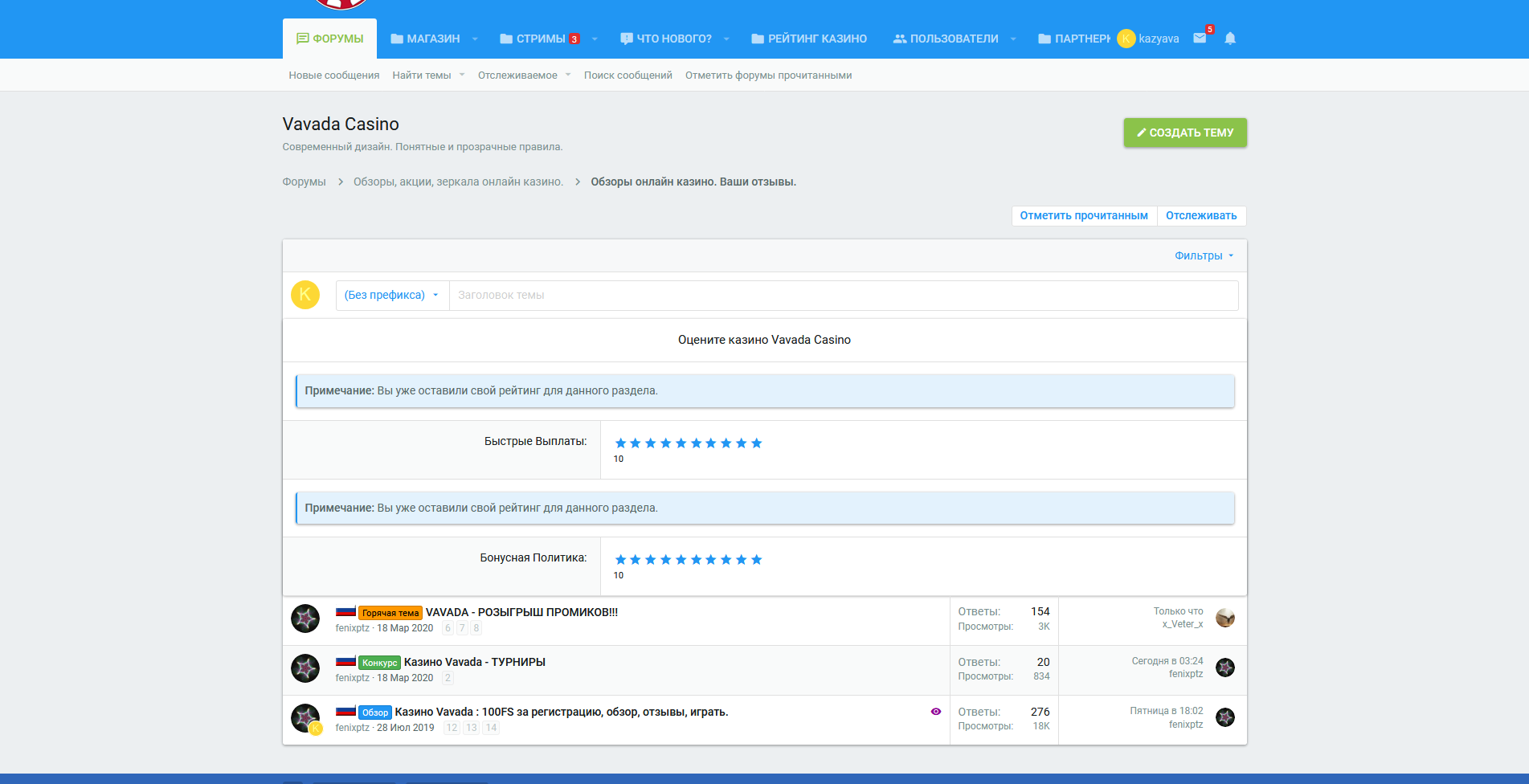Go to Форумы breadcrumb
Image resolution: width=1529 pixels, height=784 pixels.
point(304,182)
